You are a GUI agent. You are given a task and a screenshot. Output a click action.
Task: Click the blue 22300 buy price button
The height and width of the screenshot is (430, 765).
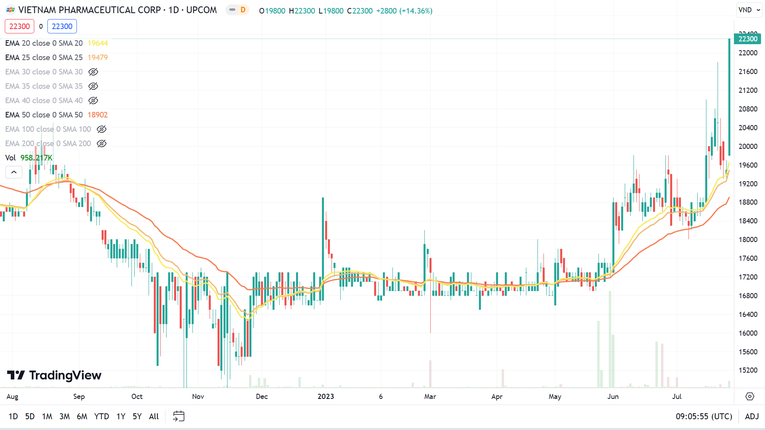(x=62, y=27)
